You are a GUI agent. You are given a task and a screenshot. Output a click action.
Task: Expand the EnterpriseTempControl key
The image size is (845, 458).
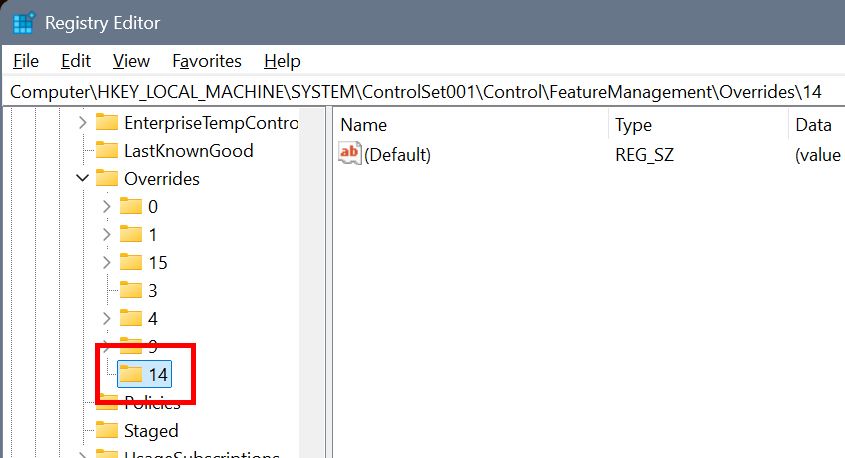click(82, 123)
